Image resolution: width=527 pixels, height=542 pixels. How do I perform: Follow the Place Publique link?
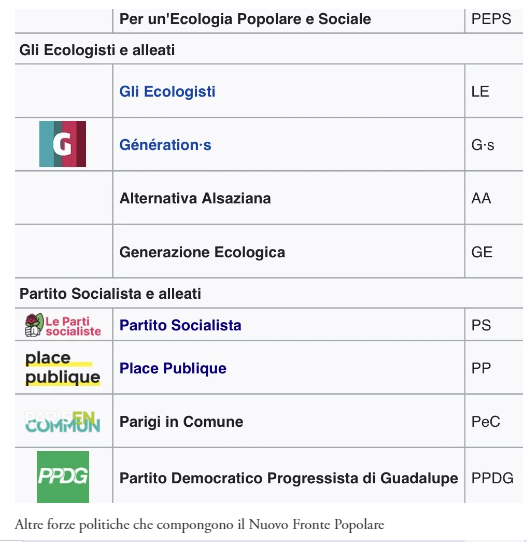point(173,368)
